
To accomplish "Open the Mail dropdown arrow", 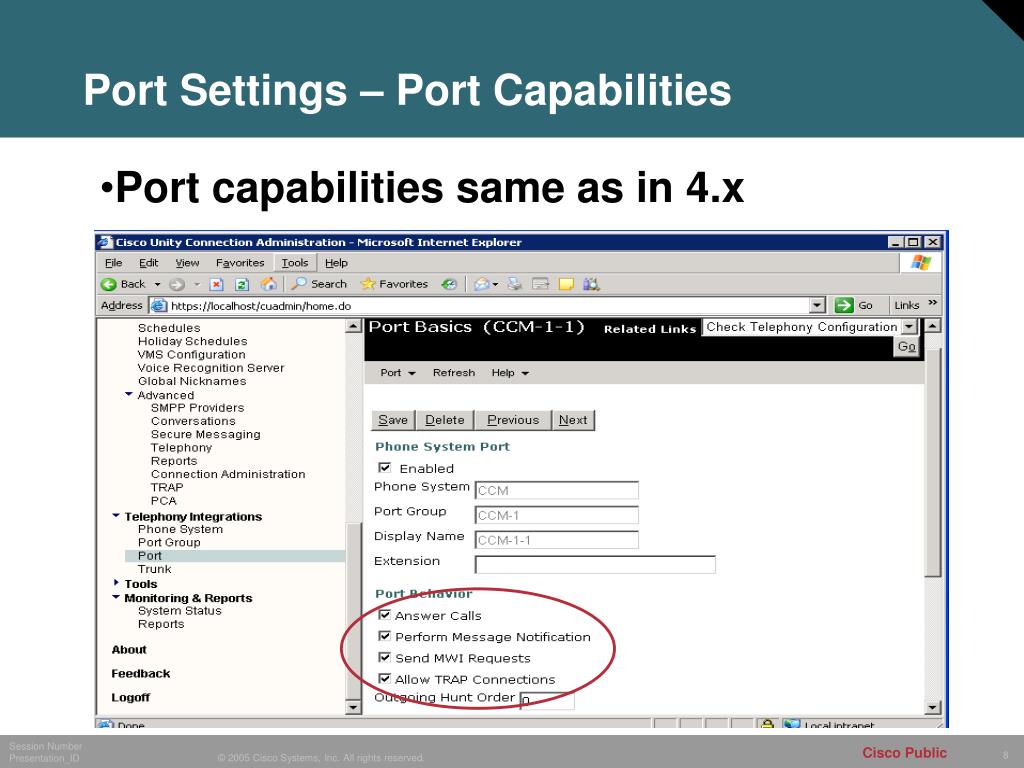I will (496, 284).
